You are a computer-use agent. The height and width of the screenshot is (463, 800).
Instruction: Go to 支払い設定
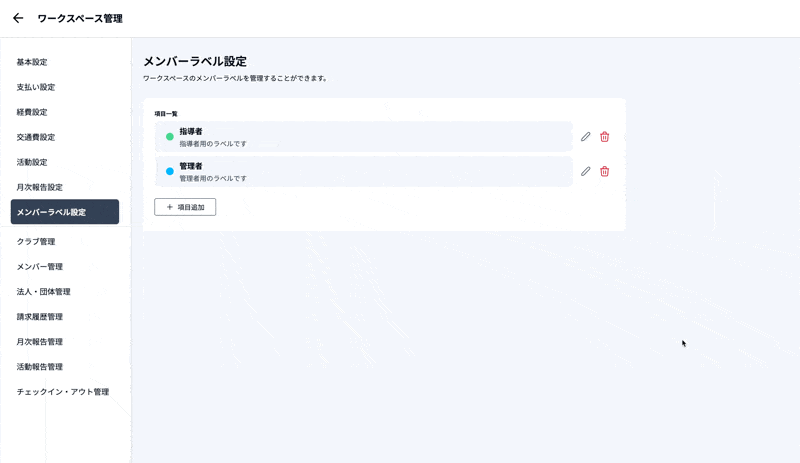point(36,87)
